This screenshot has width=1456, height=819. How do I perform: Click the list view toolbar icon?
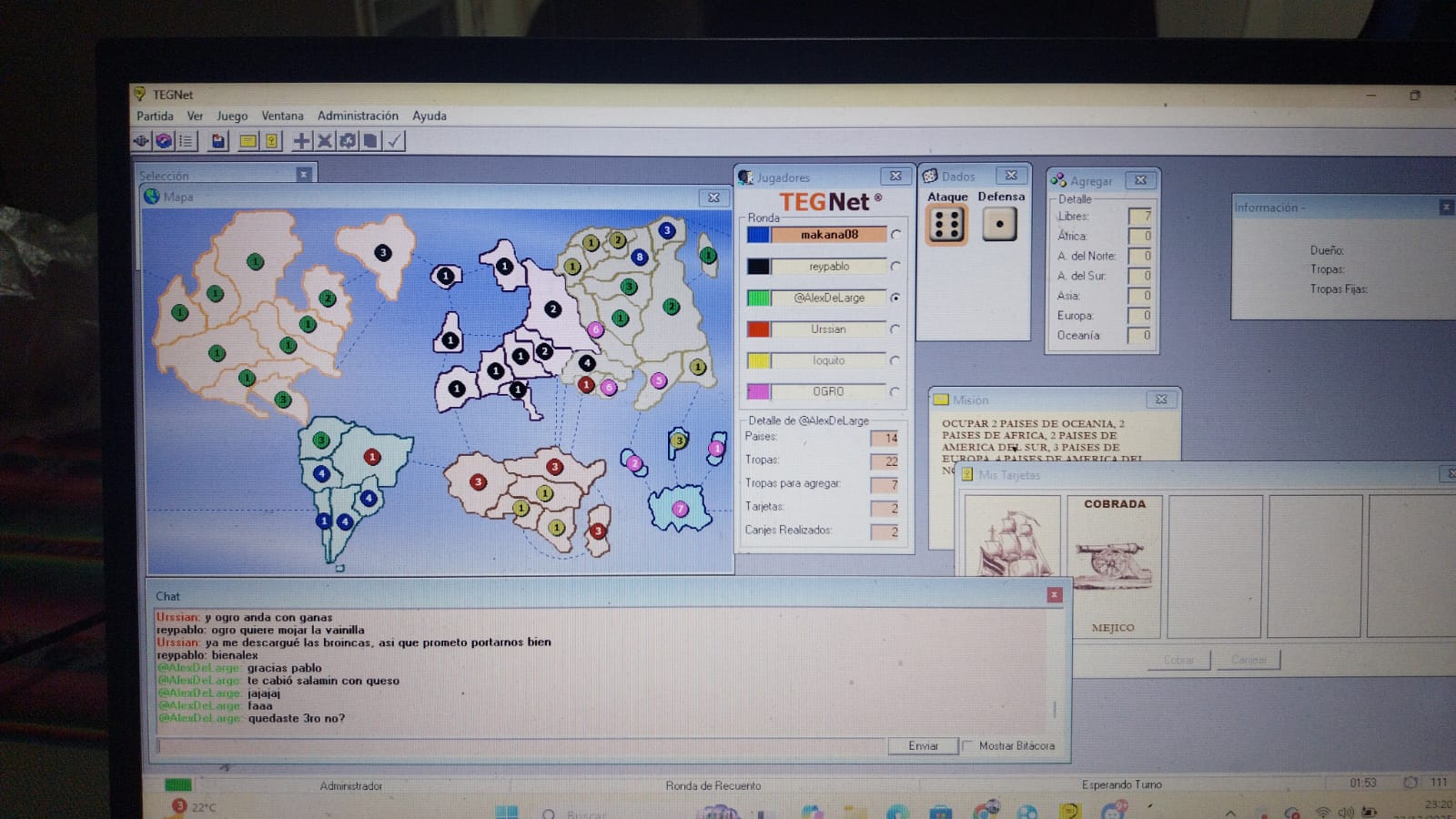(x=187, y=141)
